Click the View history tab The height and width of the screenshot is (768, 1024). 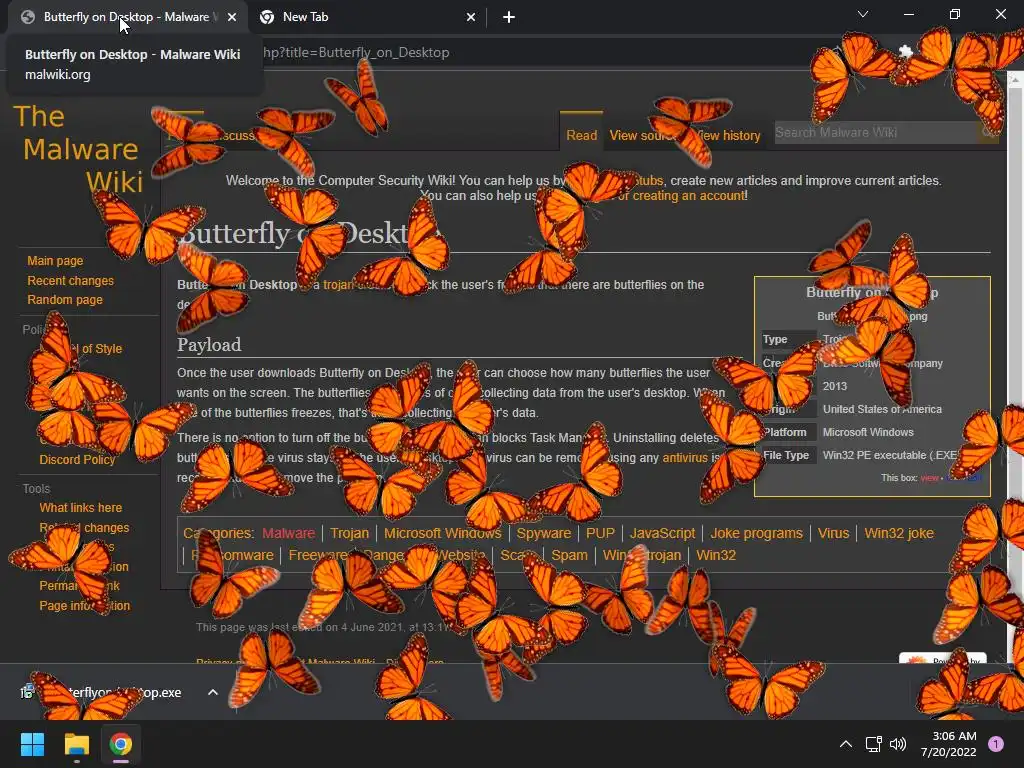(730, 135)
